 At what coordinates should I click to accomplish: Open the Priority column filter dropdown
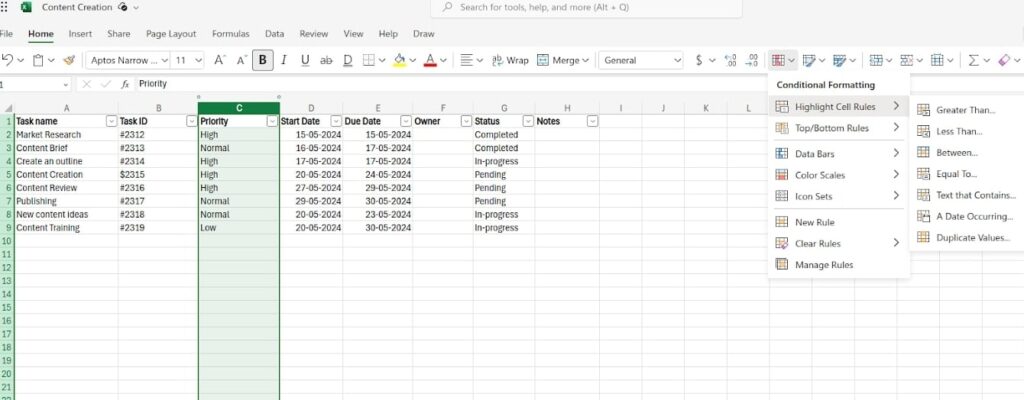pos(272,121)
